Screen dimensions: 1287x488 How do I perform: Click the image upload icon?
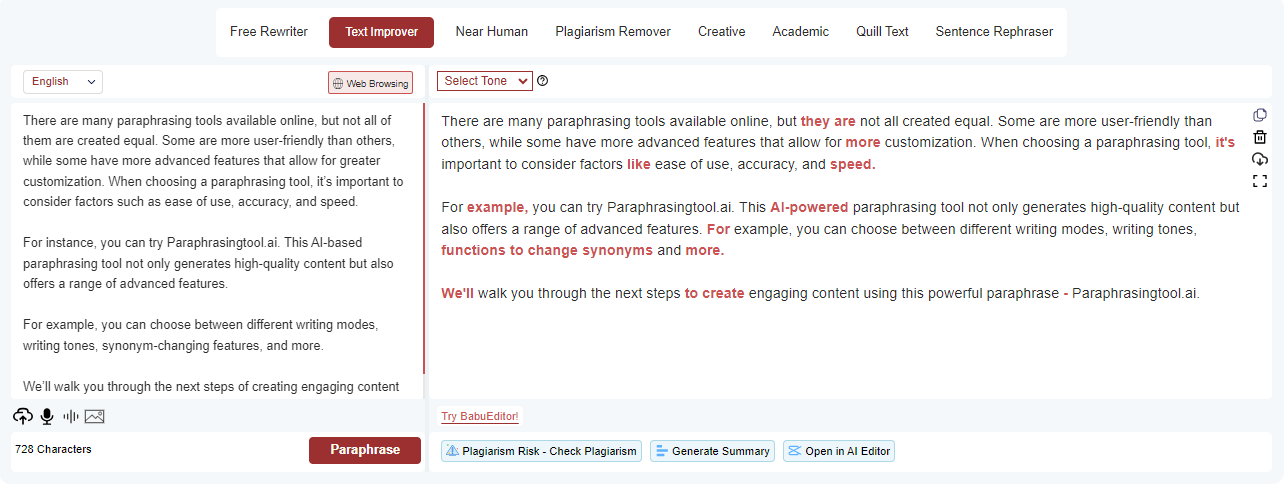[95, 416]
